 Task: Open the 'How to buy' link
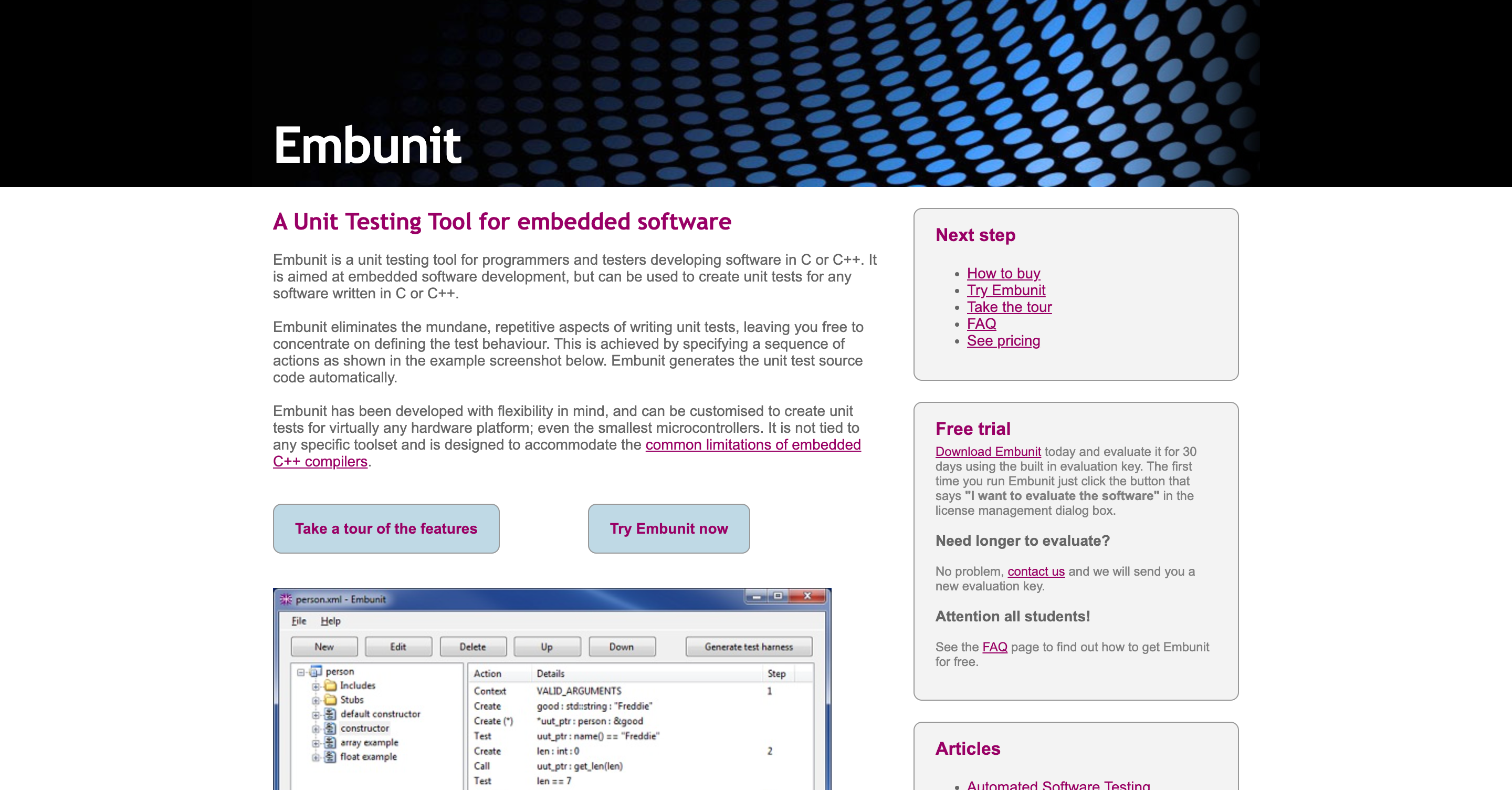point(1003,273)
